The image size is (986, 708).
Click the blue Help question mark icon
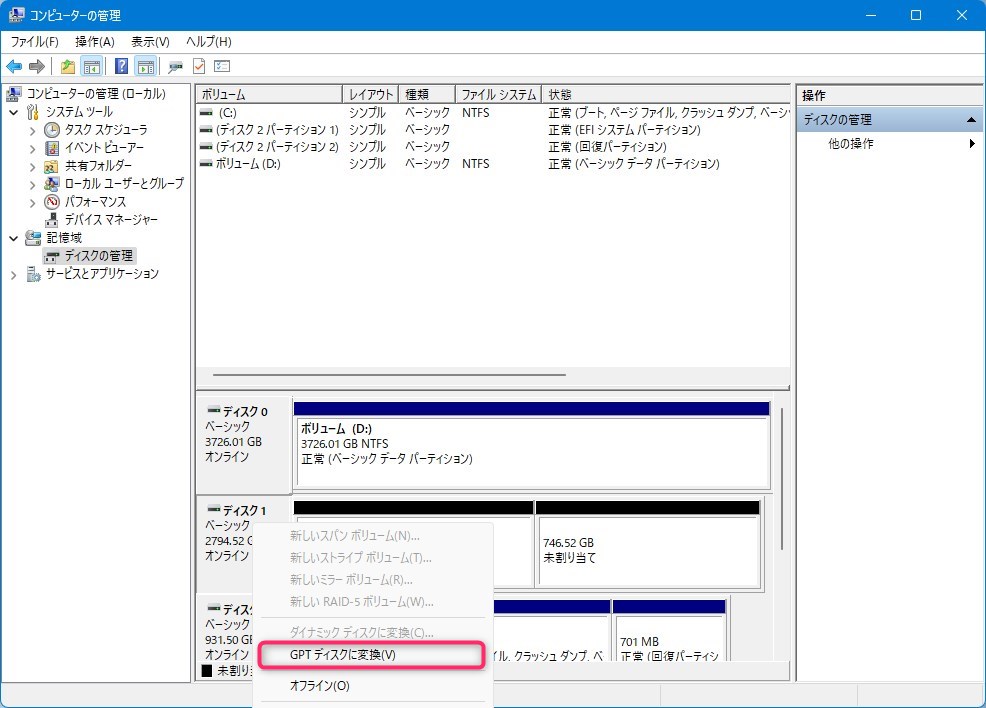[121, 66]
